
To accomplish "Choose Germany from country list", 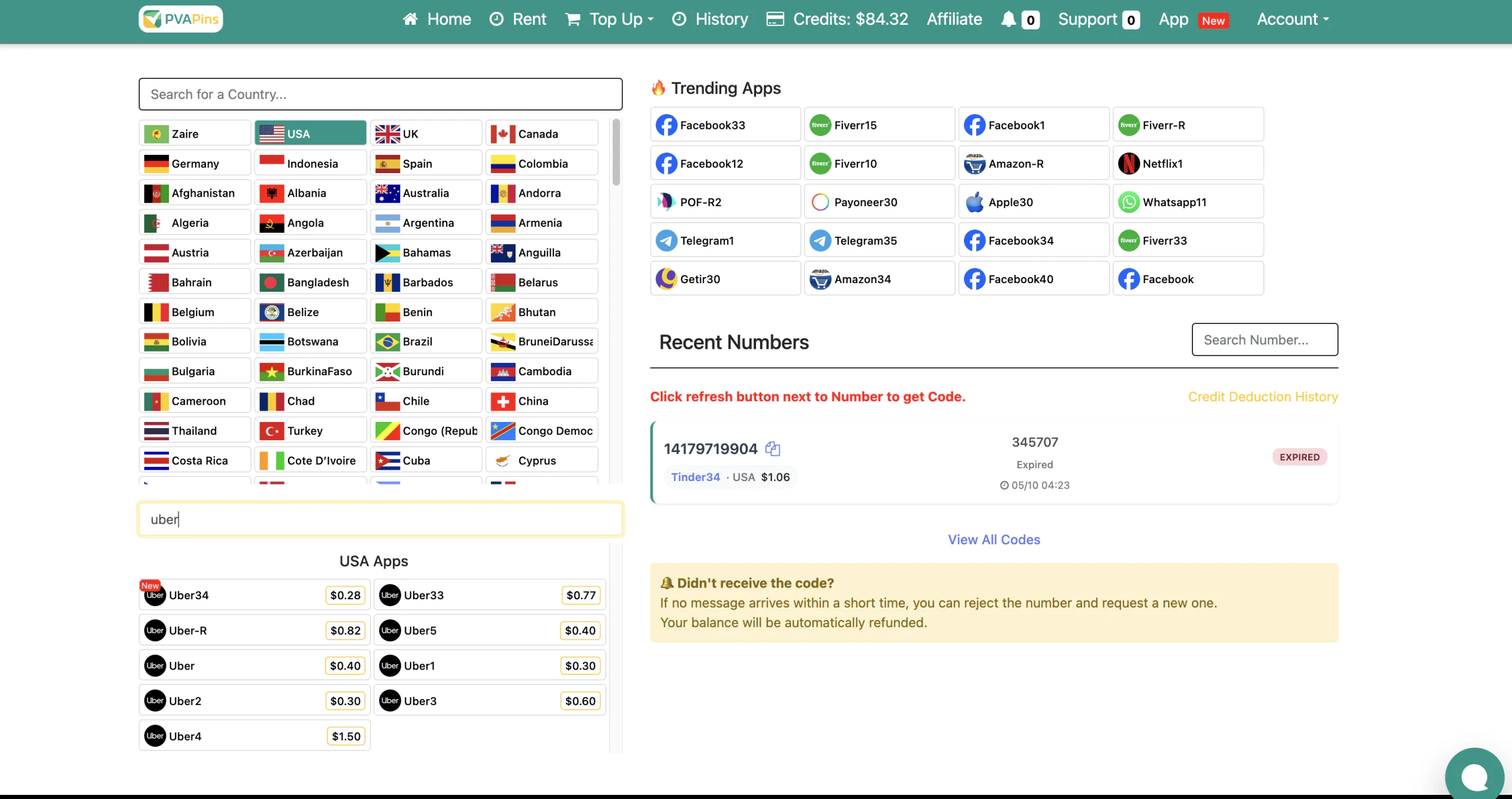I will [195, 164].
